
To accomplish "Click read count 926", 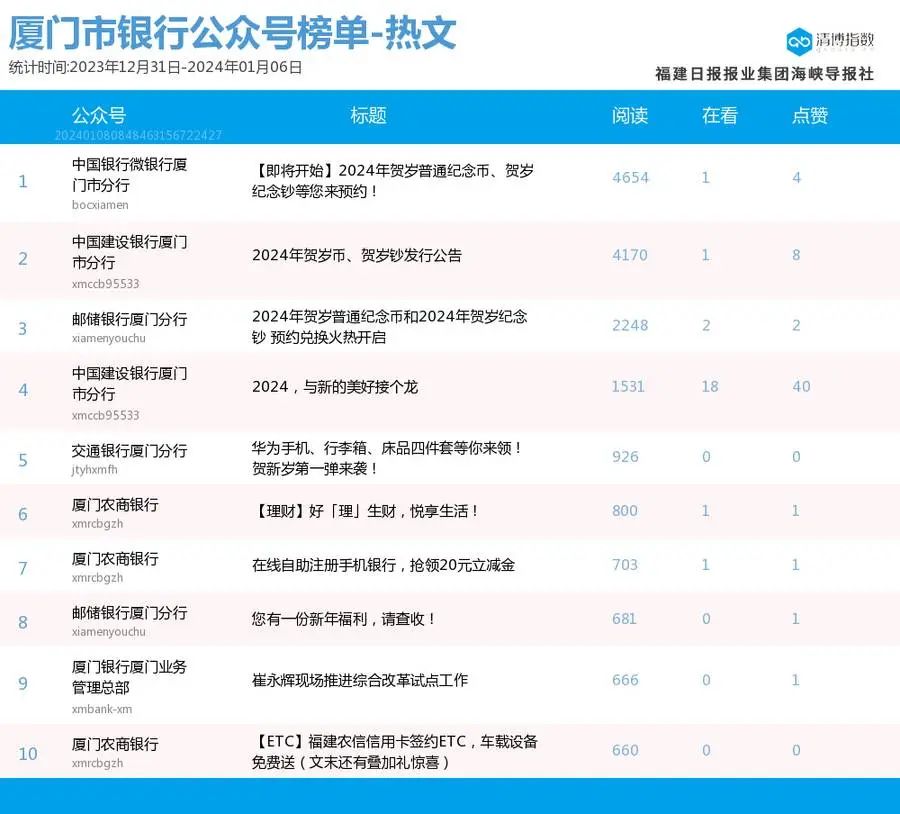I will 624,456.
